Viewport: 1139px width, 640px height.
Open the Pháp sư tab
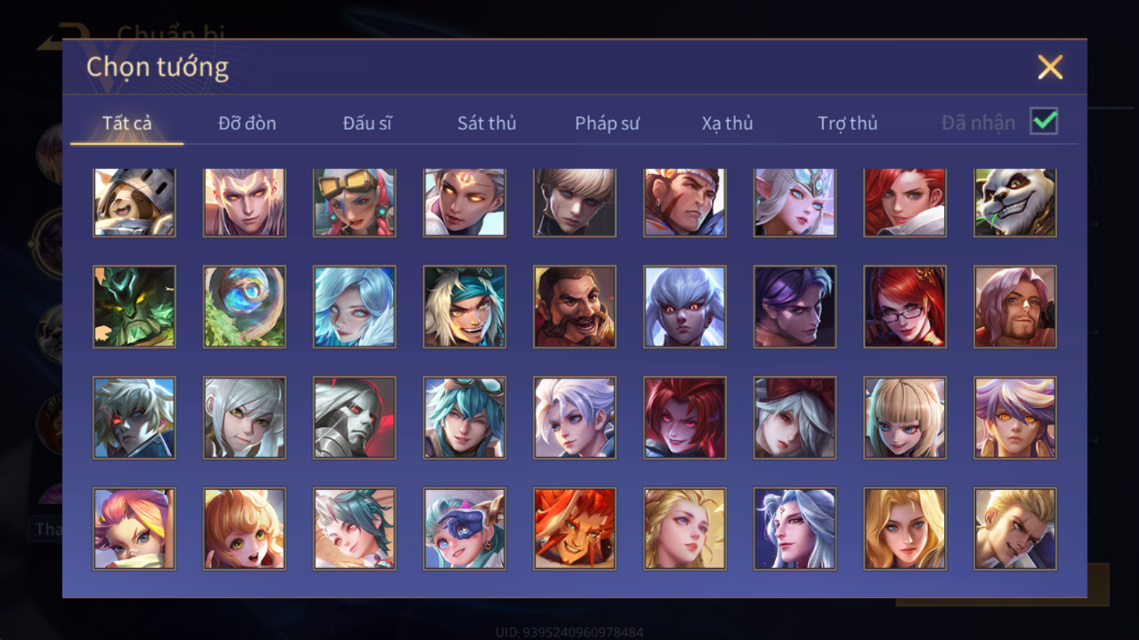pos(607,123)
